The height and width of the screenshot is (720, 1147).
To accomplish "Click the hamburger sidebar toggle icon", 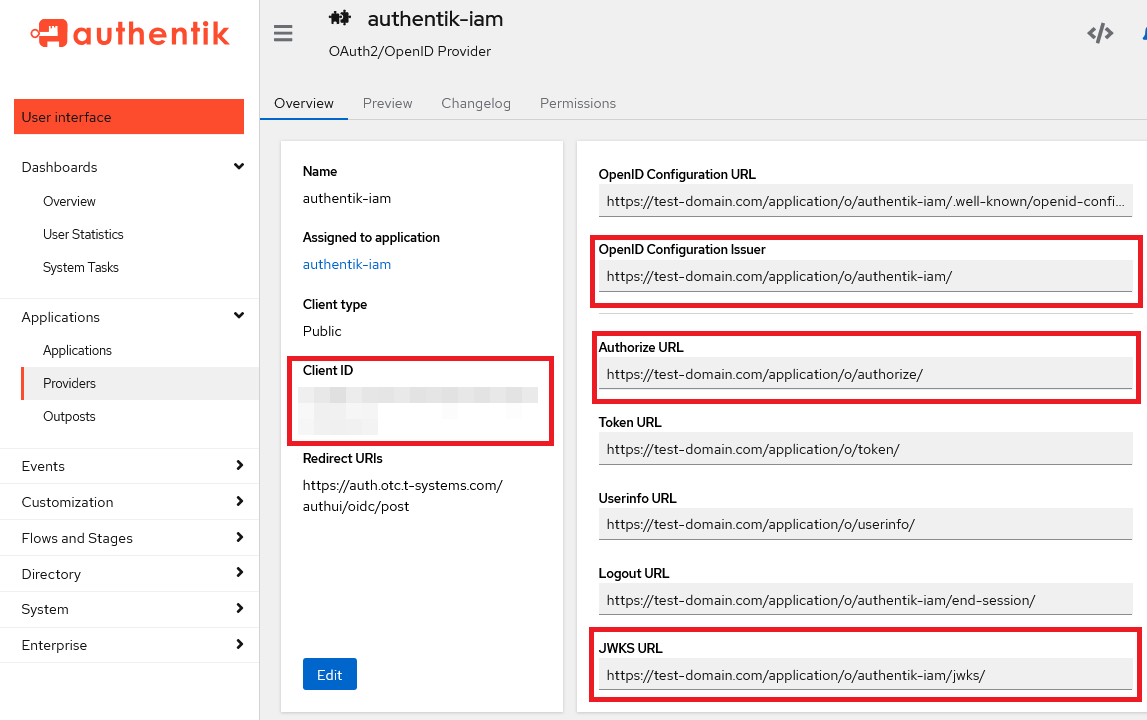I will pyautogui.click(x=283, y=34).
